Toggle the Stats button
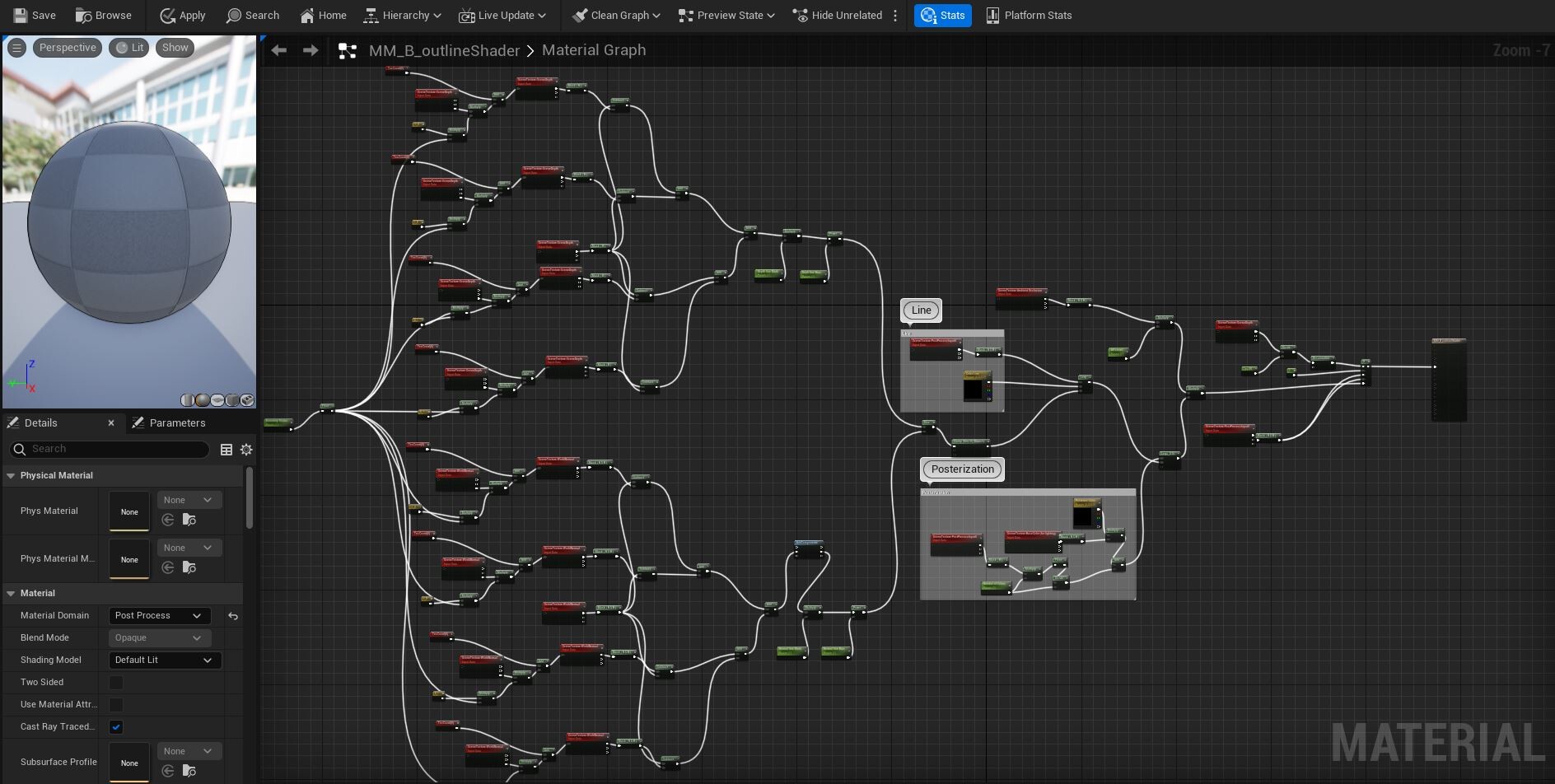1555x784 pixels. [x=943, y=15]
